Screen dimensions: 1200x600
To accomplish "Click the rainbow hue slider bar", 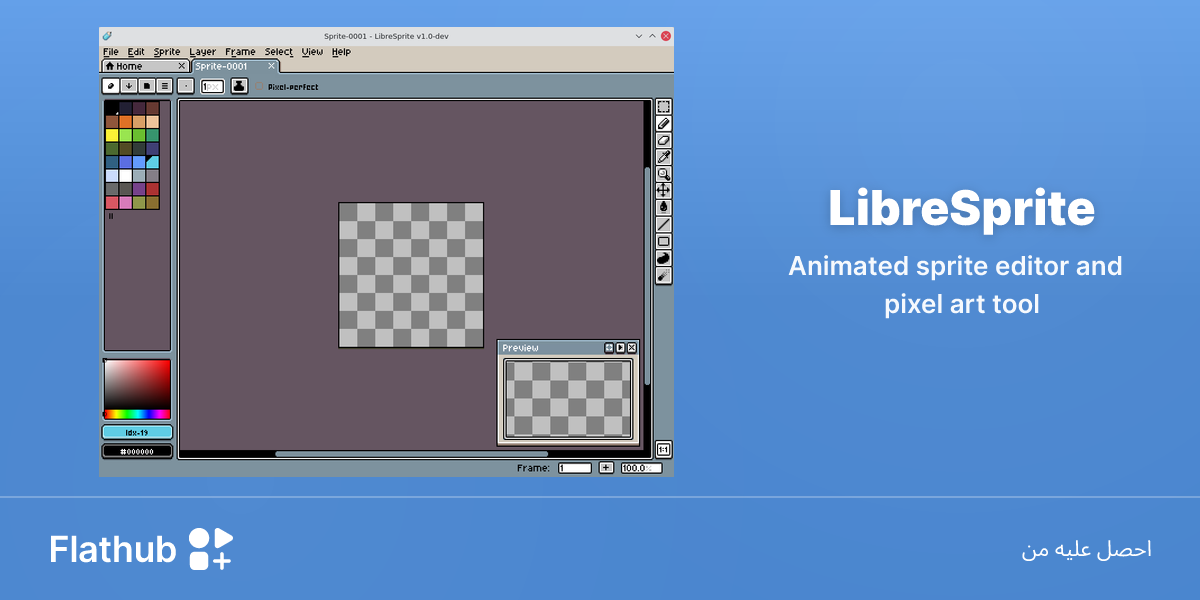I will pos(137,414).
